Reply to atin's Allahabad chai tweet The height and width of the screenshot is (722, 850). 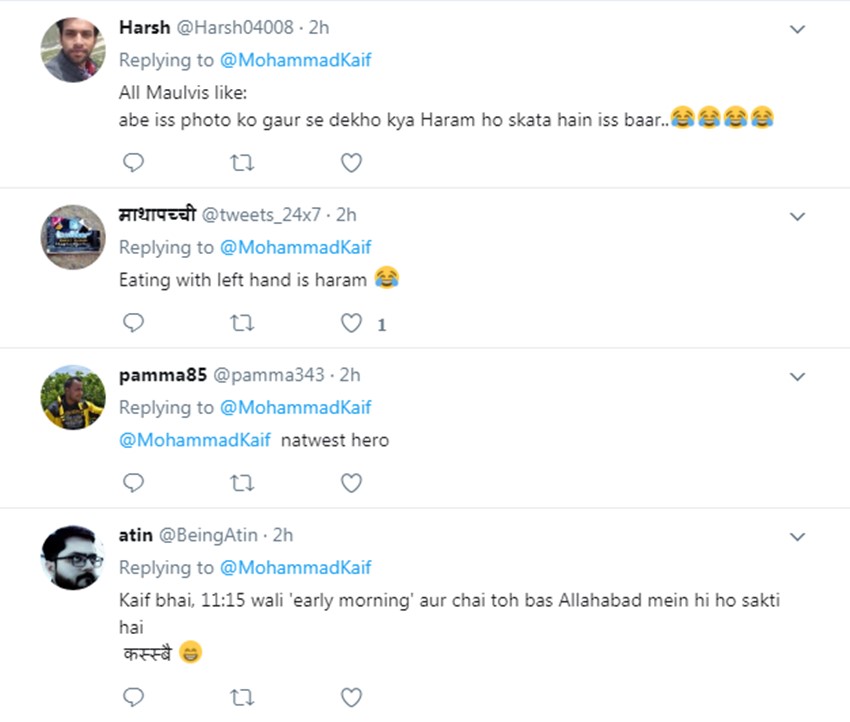pos(133,696)
